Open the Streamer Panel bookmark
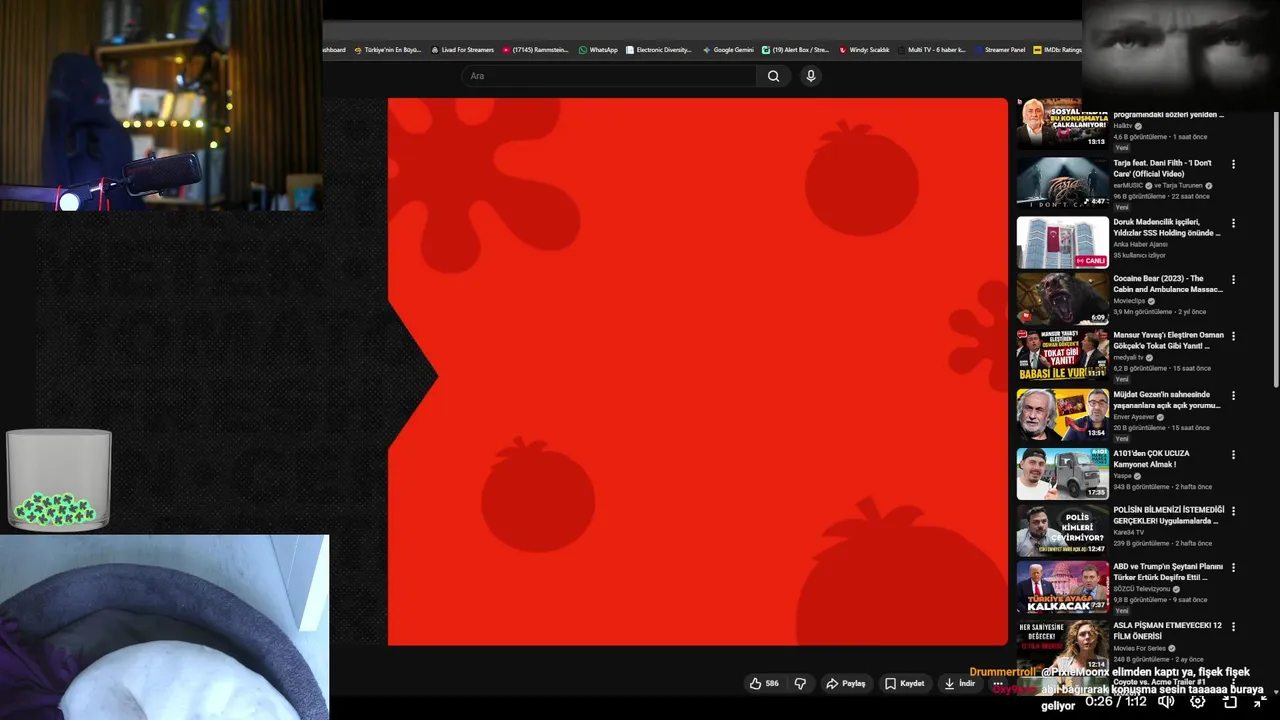The width and height of the screenshot is (1280, 720). click(1000, 50)
